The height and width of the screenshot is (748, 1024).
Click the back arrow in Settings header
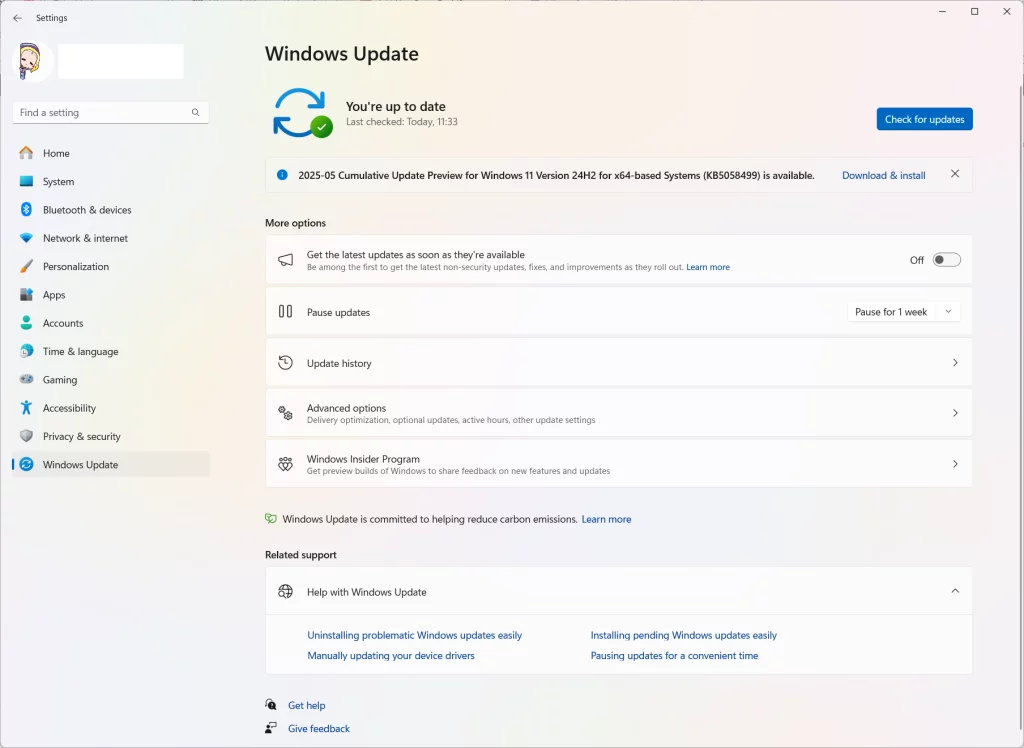(18, 18)
